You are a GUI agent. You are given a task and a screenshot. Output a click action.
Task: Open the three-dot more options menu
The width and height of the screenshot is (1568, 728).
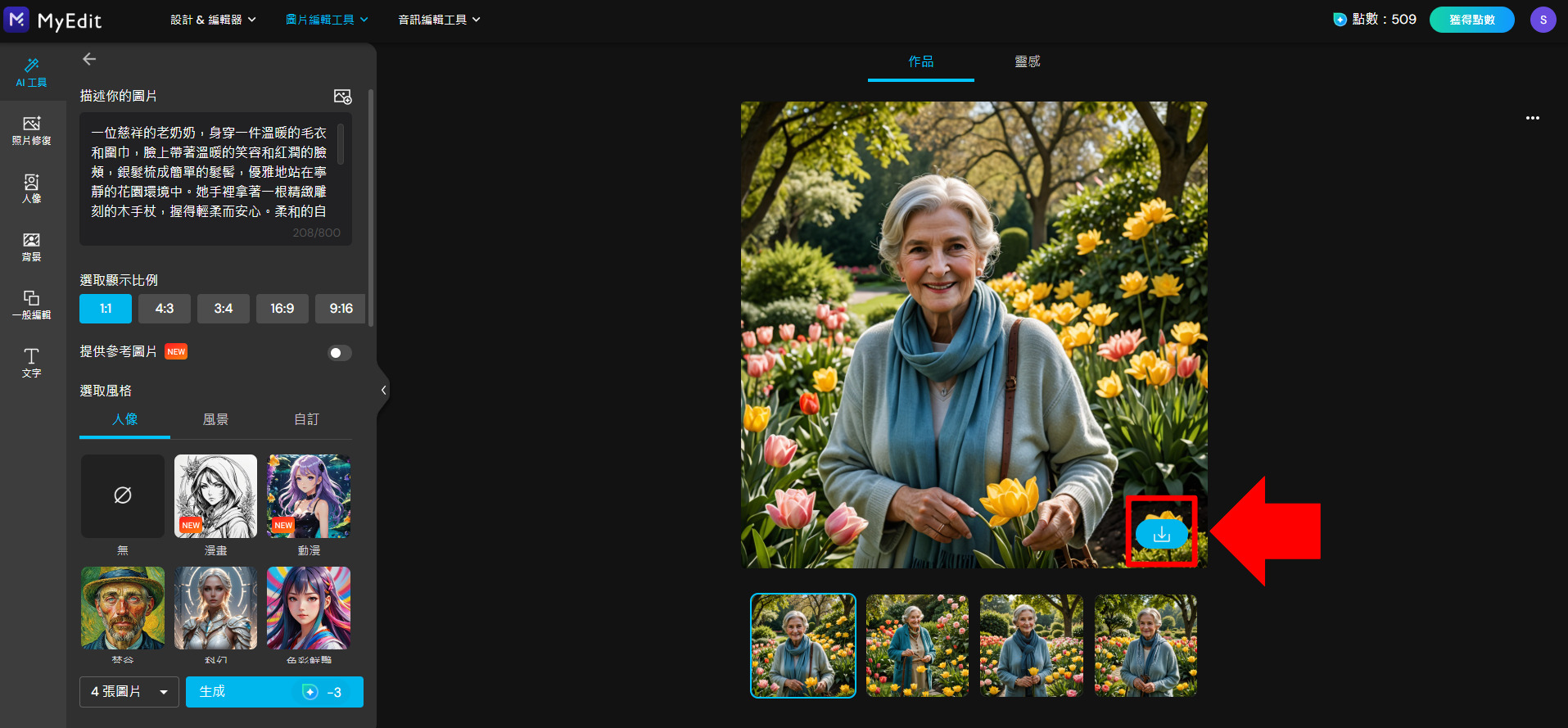click(x=1533, y=118)
